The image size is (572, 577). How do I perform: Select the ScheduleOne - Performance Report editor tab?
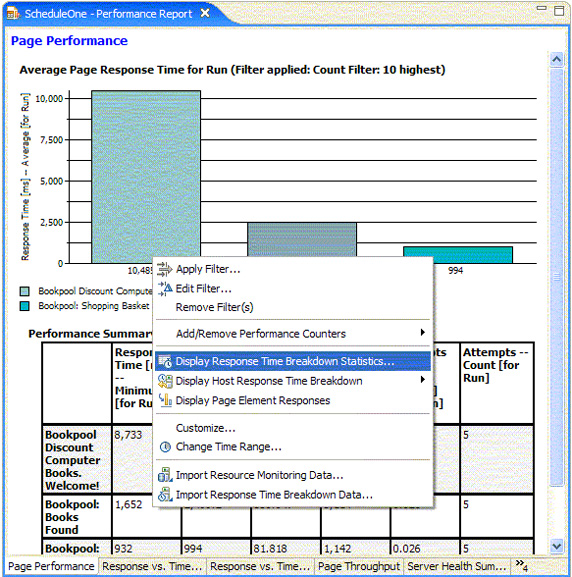click(x=108, y=14)
